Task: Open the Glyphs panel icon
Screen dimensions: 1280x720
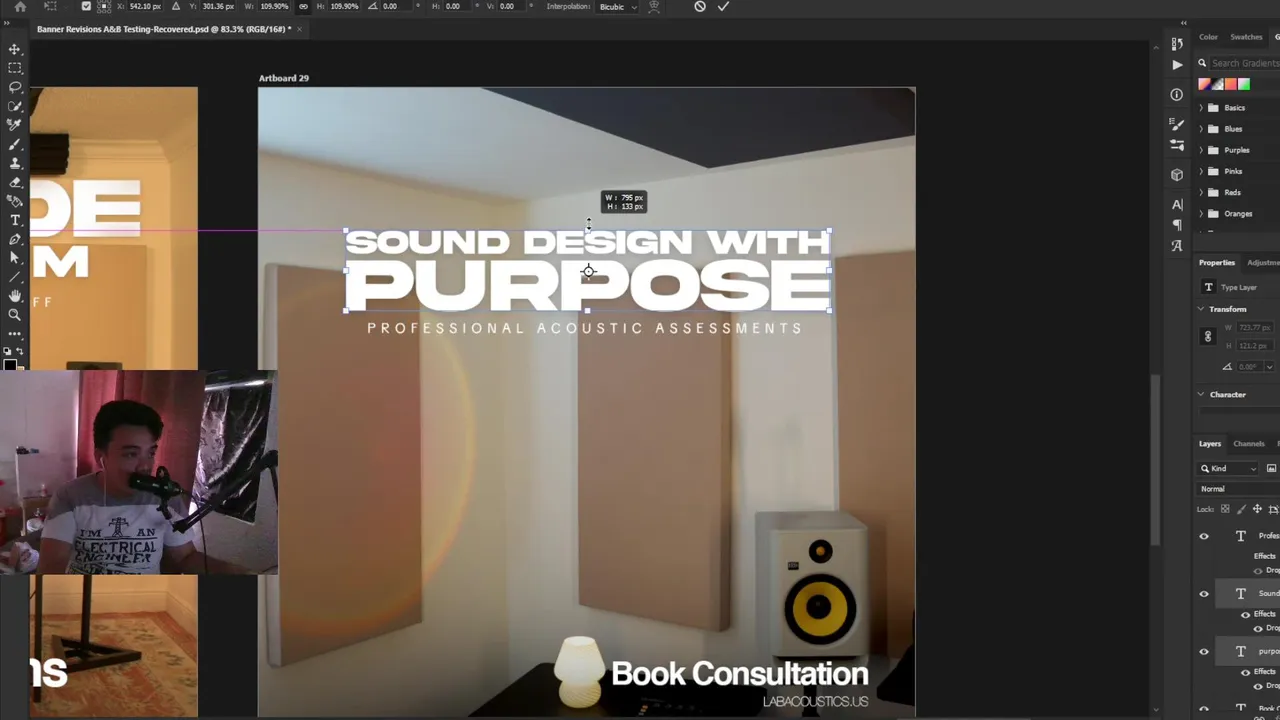Action: tap(1177, 245)
